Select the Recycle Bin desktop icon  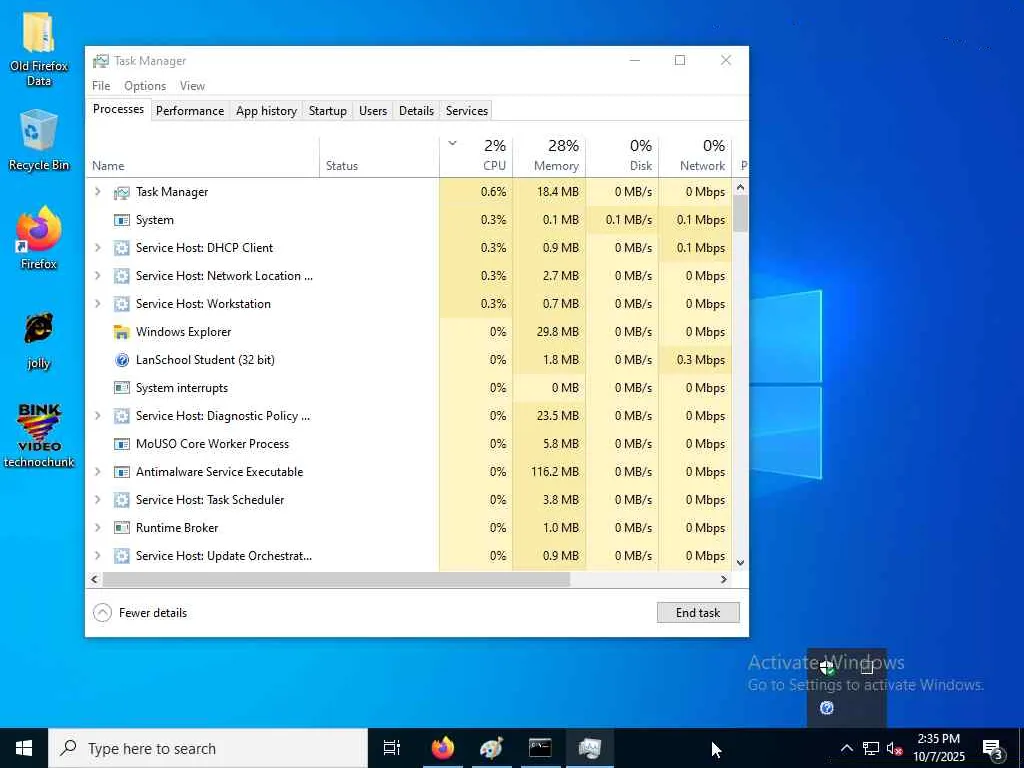[x=39, y=140]
